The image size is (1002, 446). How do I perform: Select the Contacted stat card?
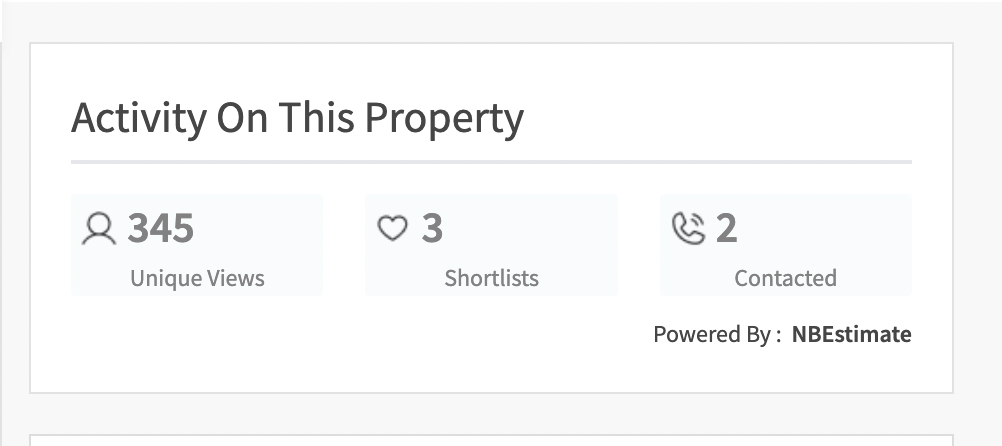786,245
